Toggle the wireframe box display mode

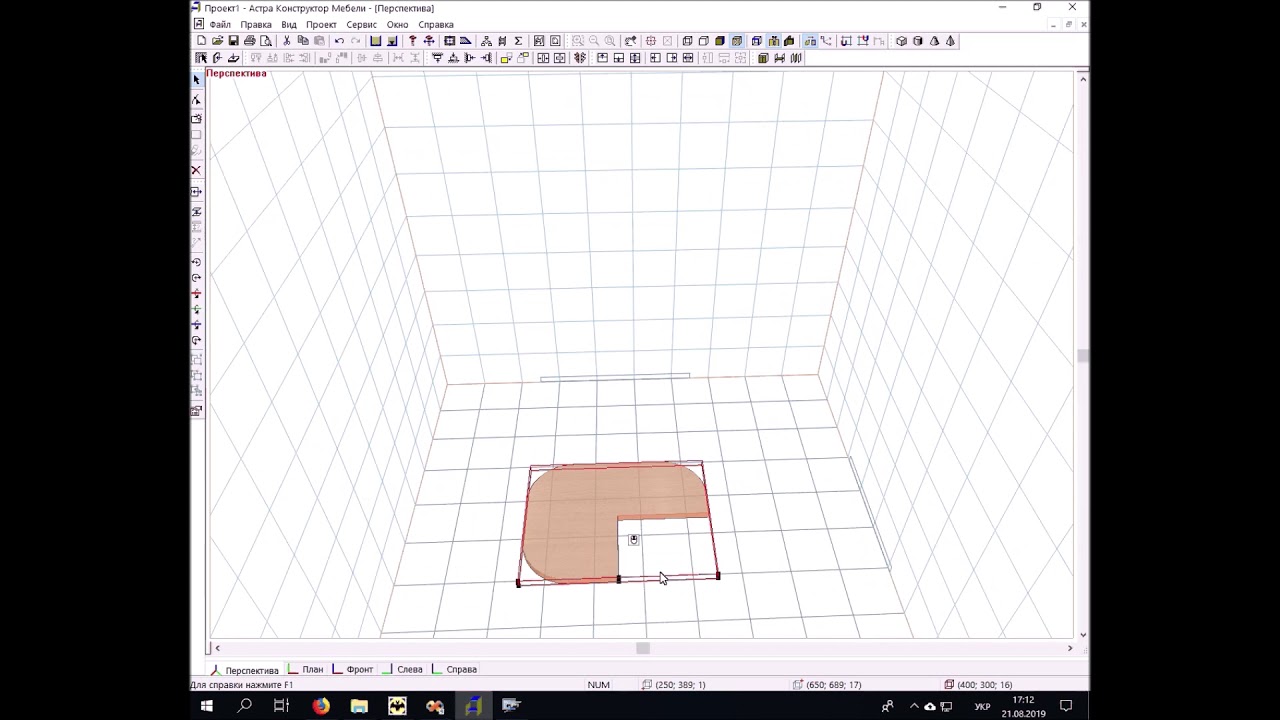pos(687,41)
